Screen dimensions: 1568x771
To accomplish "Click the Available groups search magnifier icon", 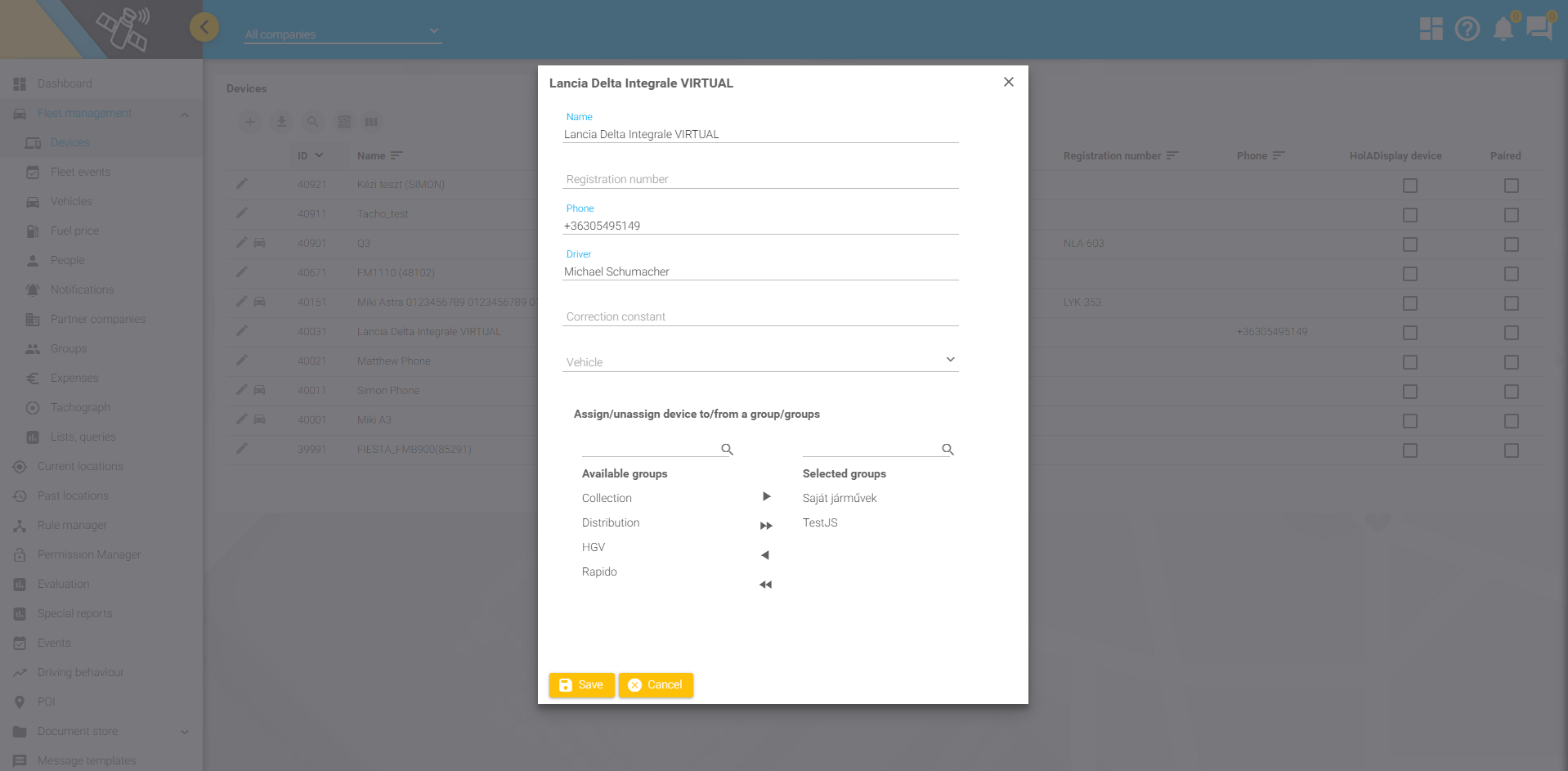I will 727,449.
